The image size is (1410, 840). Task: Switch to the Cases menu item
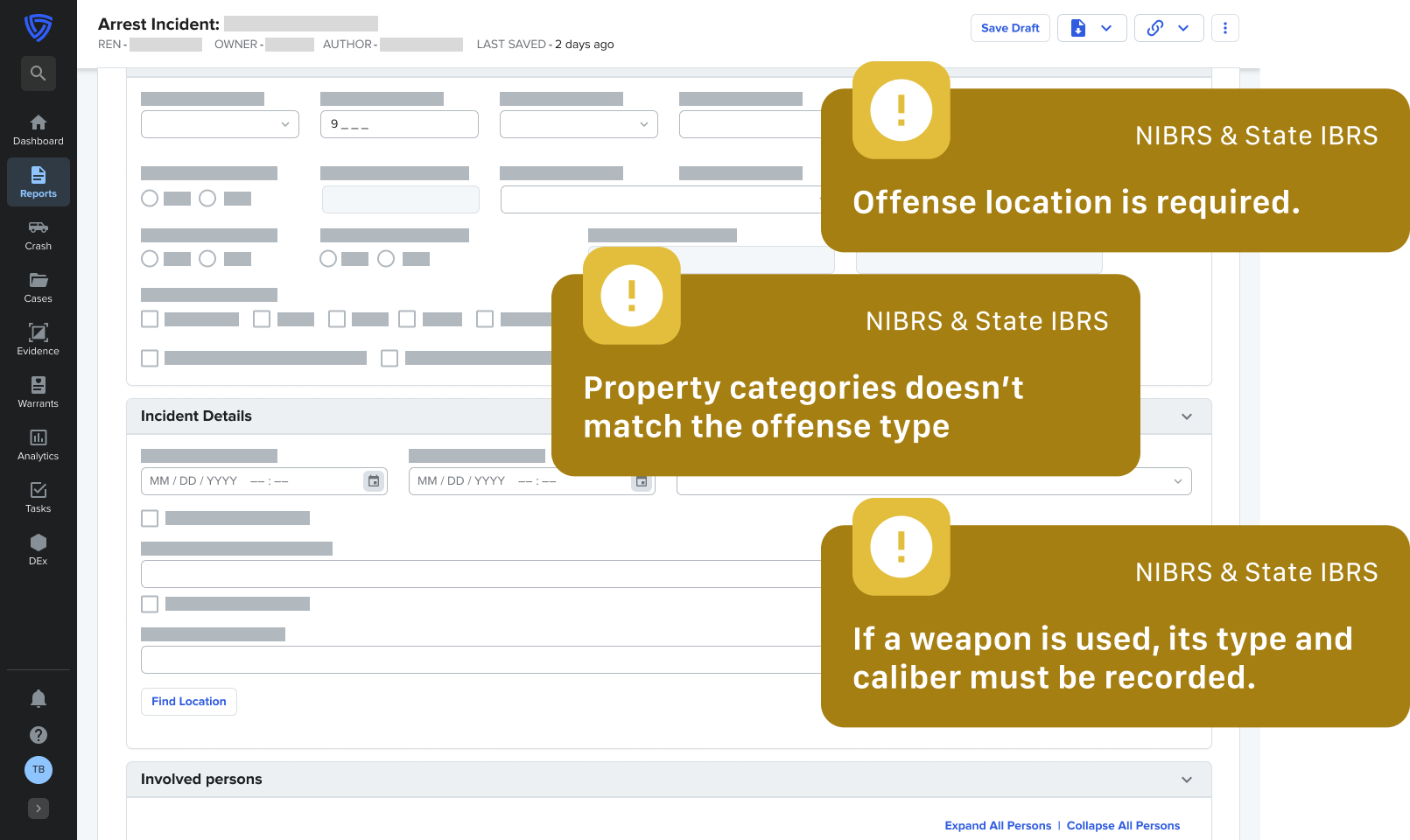click(x=38, y=287)
